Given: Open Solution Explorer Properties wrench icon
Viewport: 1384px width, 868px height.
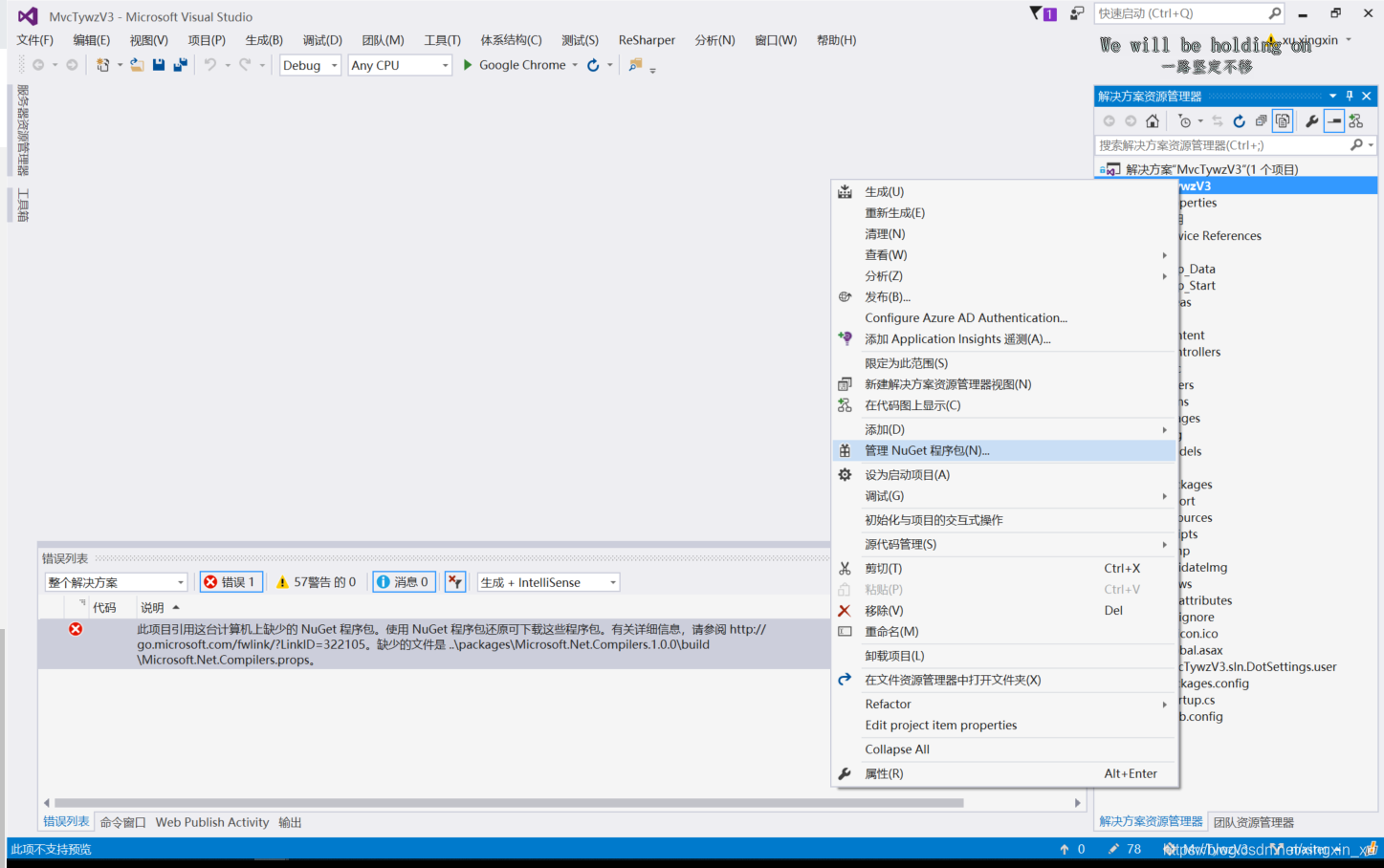Looking at the screenshot, I should 1311,120.
